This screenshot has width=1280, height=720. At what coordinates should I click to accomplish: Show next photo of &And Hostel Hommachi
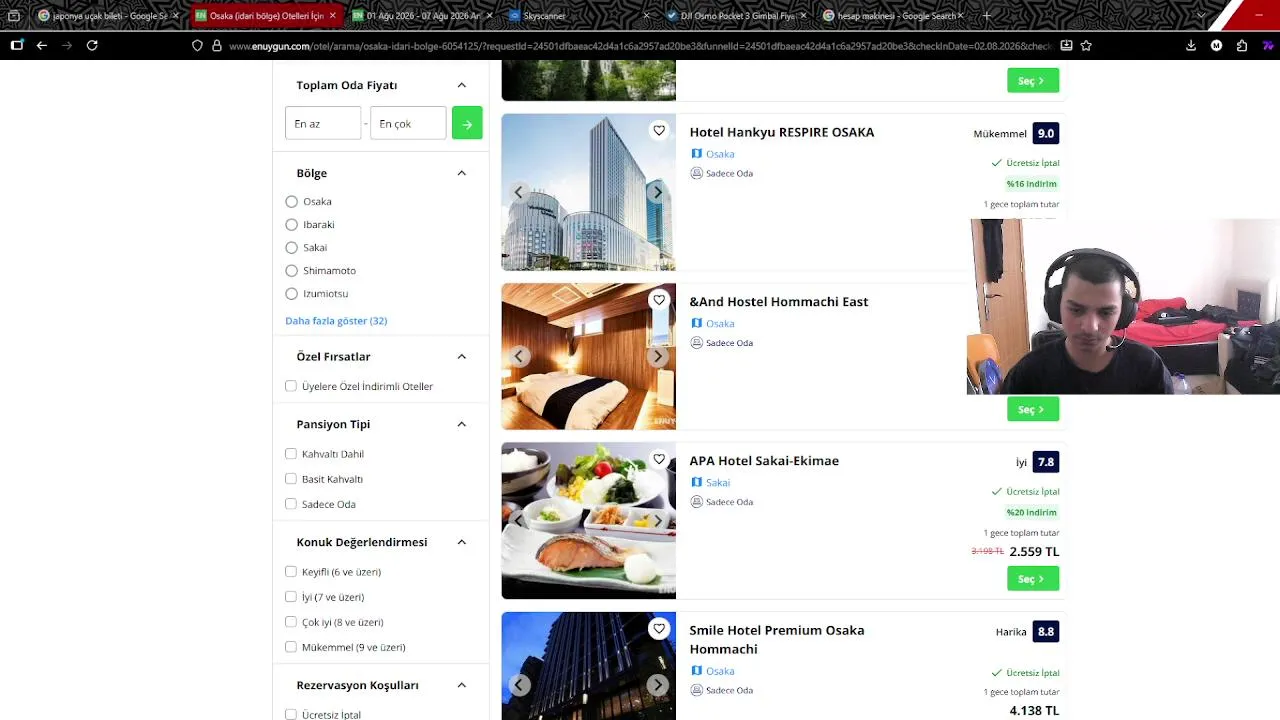(x=657, y=356)
